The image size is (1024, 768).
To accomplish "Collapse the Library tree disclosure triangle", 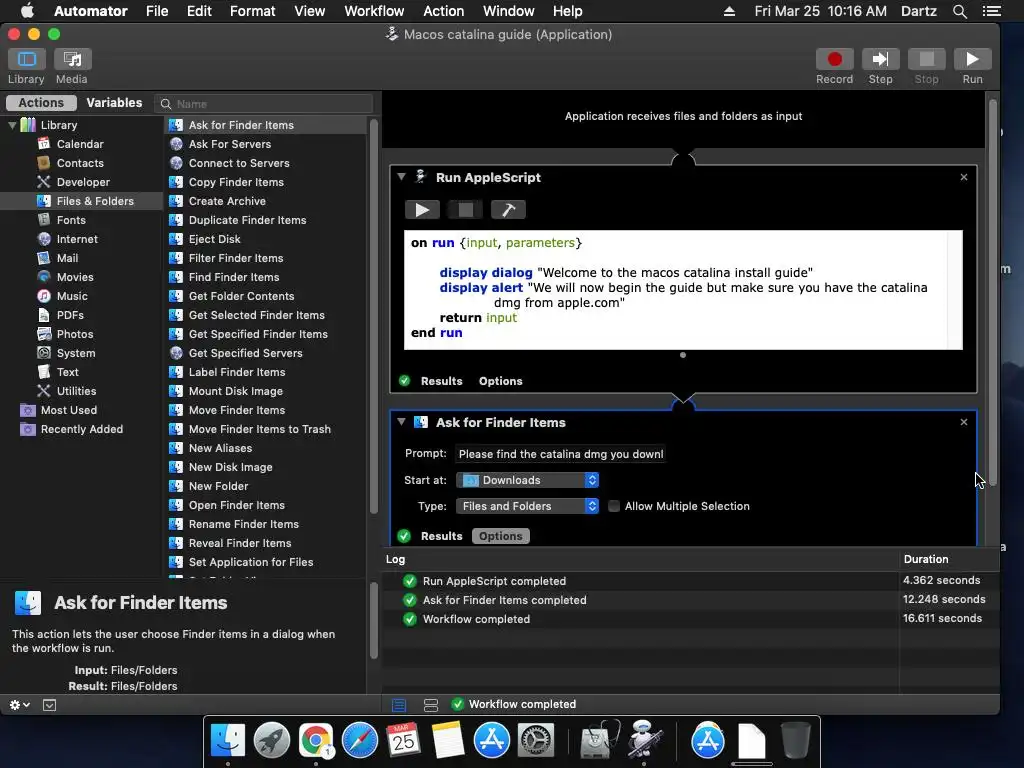I will [12, 124].
